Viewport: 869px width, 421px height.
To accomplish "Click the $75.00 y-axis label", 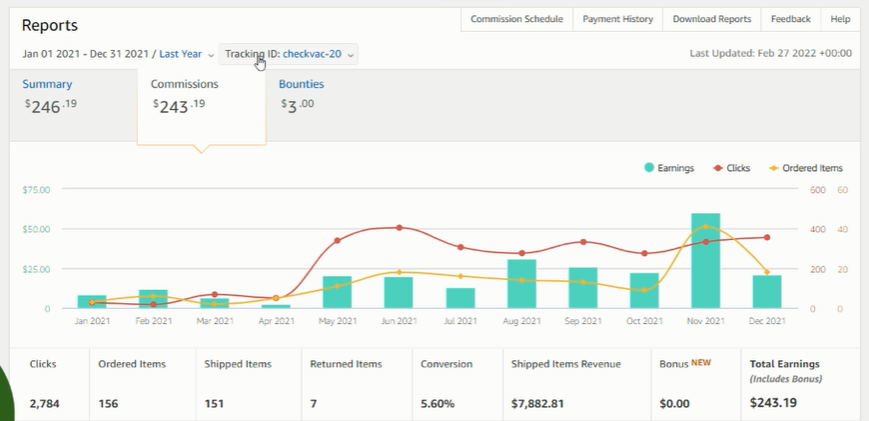I will tap(36, 189).
